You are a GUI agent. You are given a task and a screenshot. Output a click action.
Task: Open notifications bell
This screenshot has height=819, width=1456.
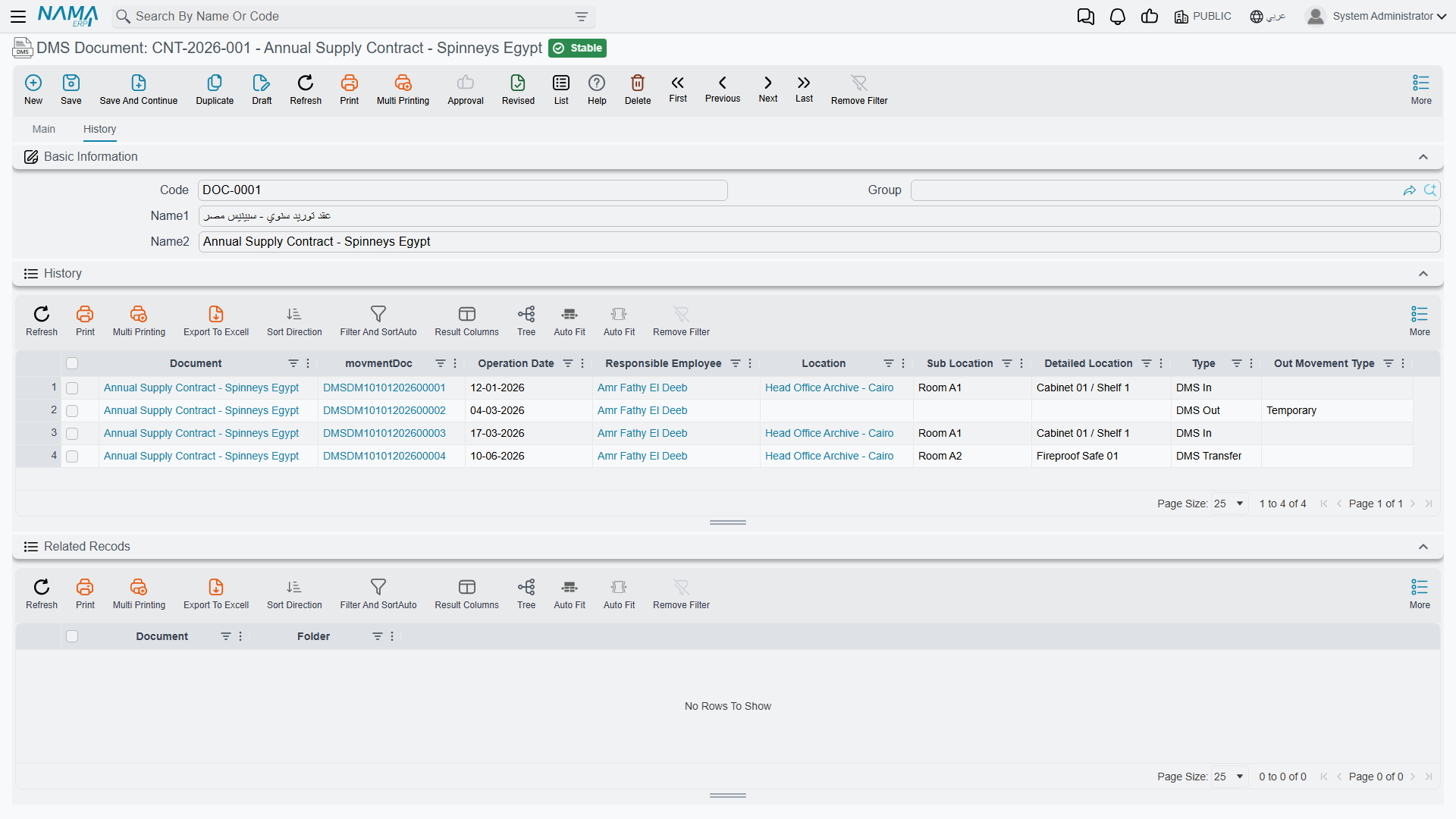click(1118, 17)
